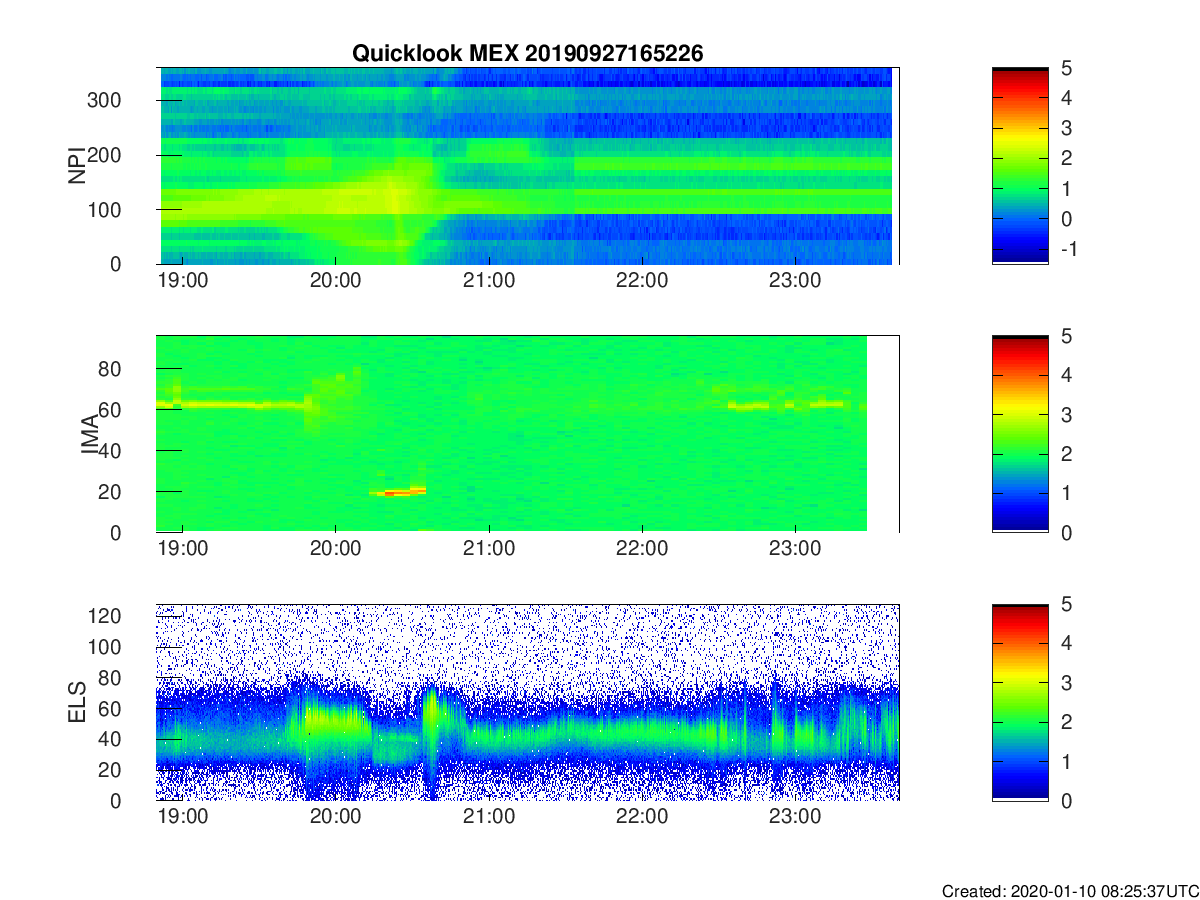Click the ELS spectrogram plot area
Image resolution: width=1200 pixels, height=900 pixels.
tap(527, 702)
